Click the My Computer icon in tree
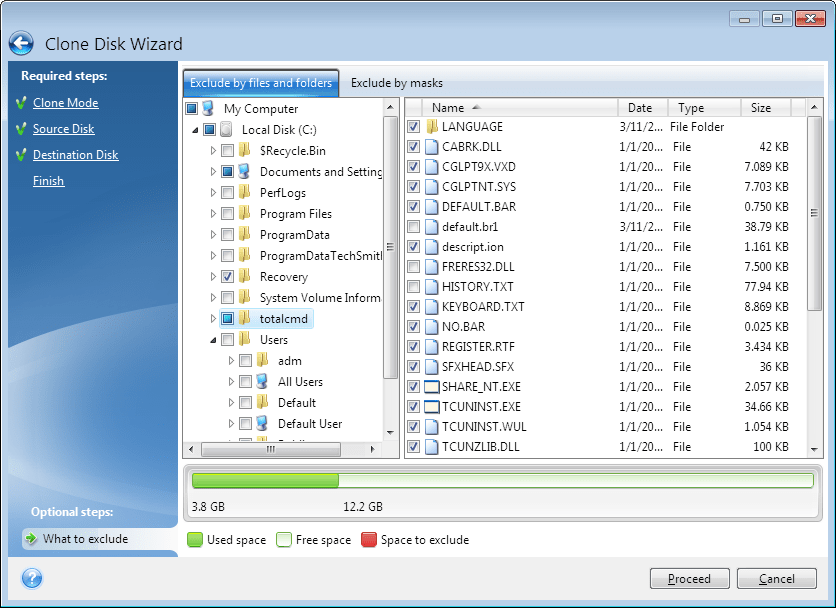 208,108
